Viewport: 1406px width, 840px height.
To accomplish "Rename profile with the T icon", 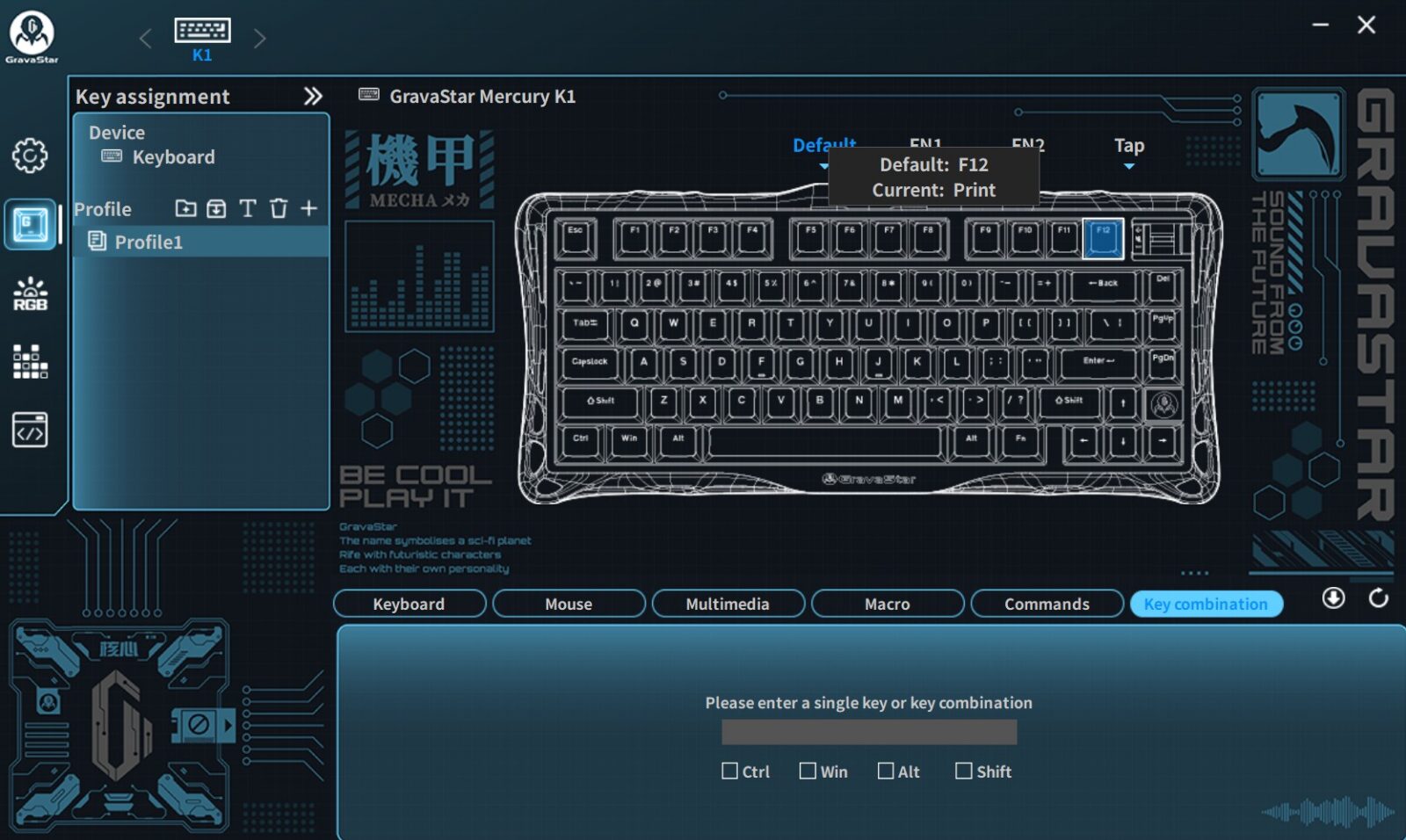I will (248, 208).
